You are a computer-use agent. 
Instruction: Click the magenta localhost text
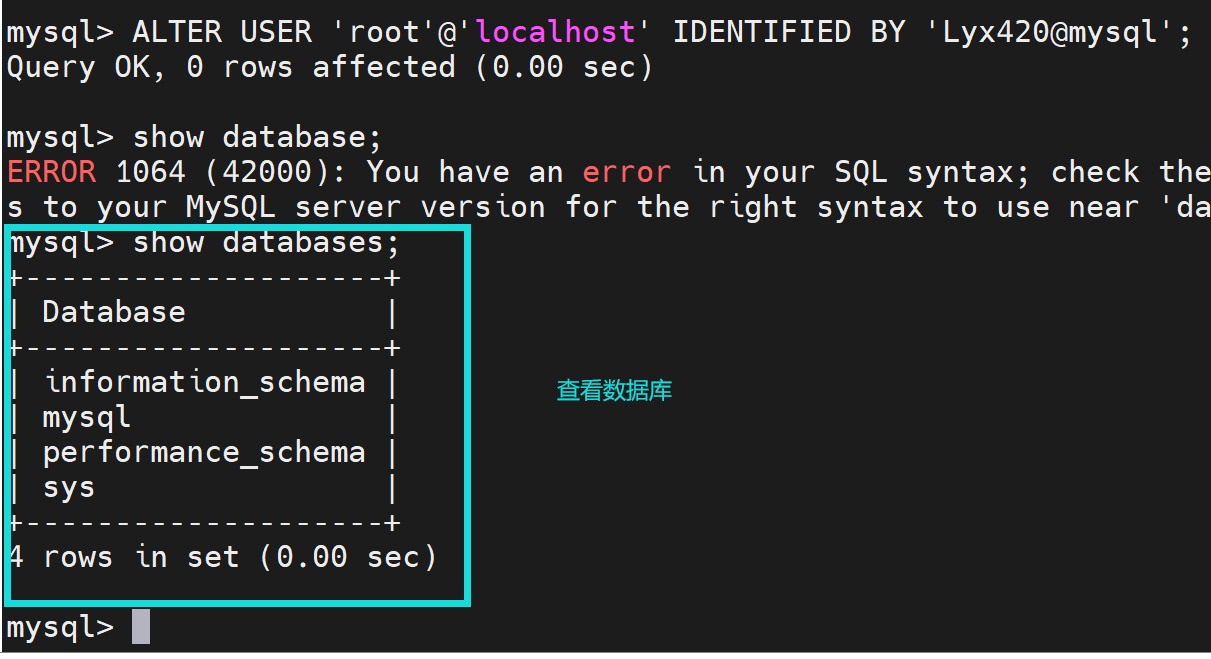555,32
